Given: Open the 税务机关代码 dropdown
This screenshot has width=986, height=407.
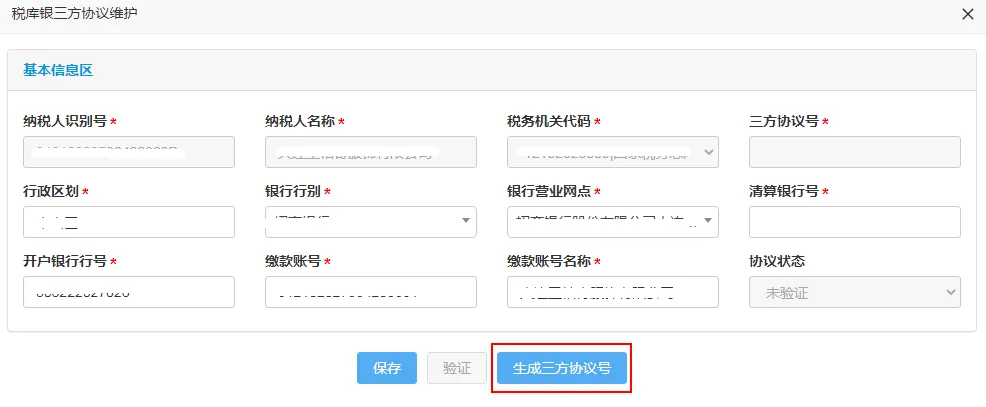Looking at the screenshot, I should tap(613, 152).
